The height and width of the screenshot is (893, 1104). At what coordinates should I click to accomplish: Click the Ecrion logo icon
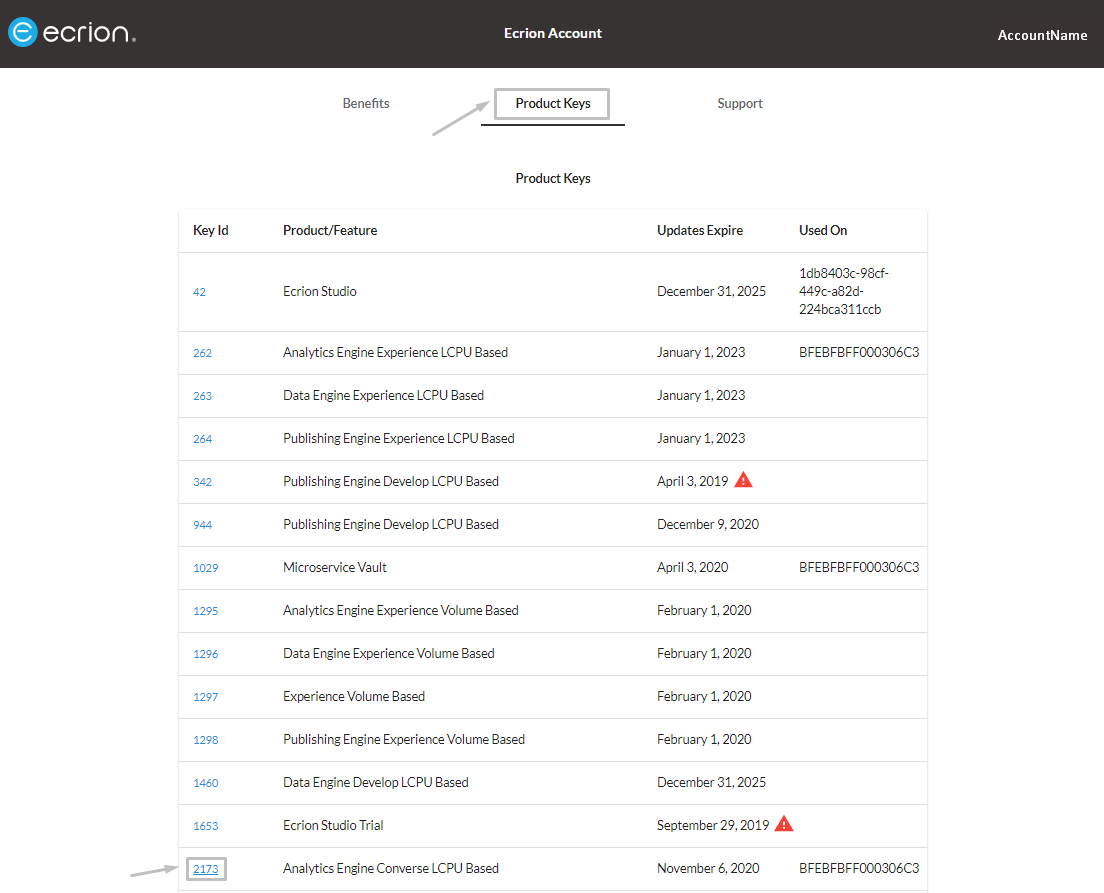coord(23,32)
